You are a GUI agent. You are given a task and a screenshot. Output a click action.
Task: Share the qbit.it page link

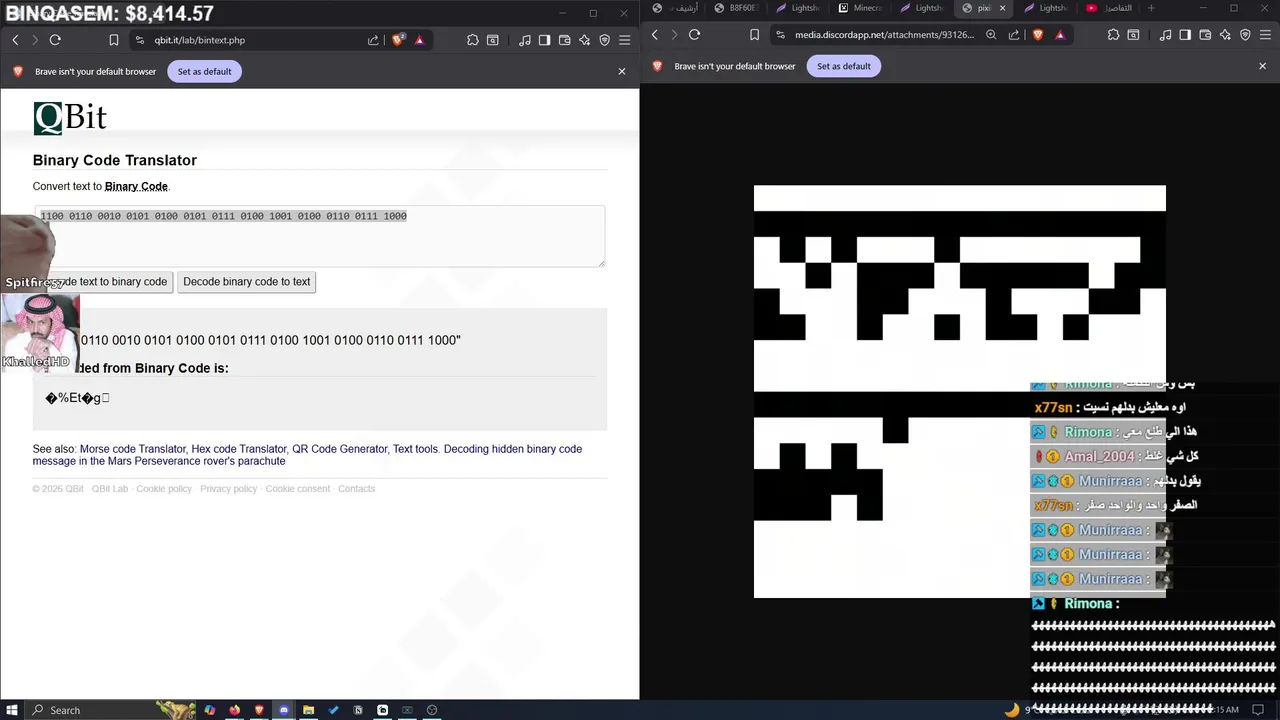(373, 40)
